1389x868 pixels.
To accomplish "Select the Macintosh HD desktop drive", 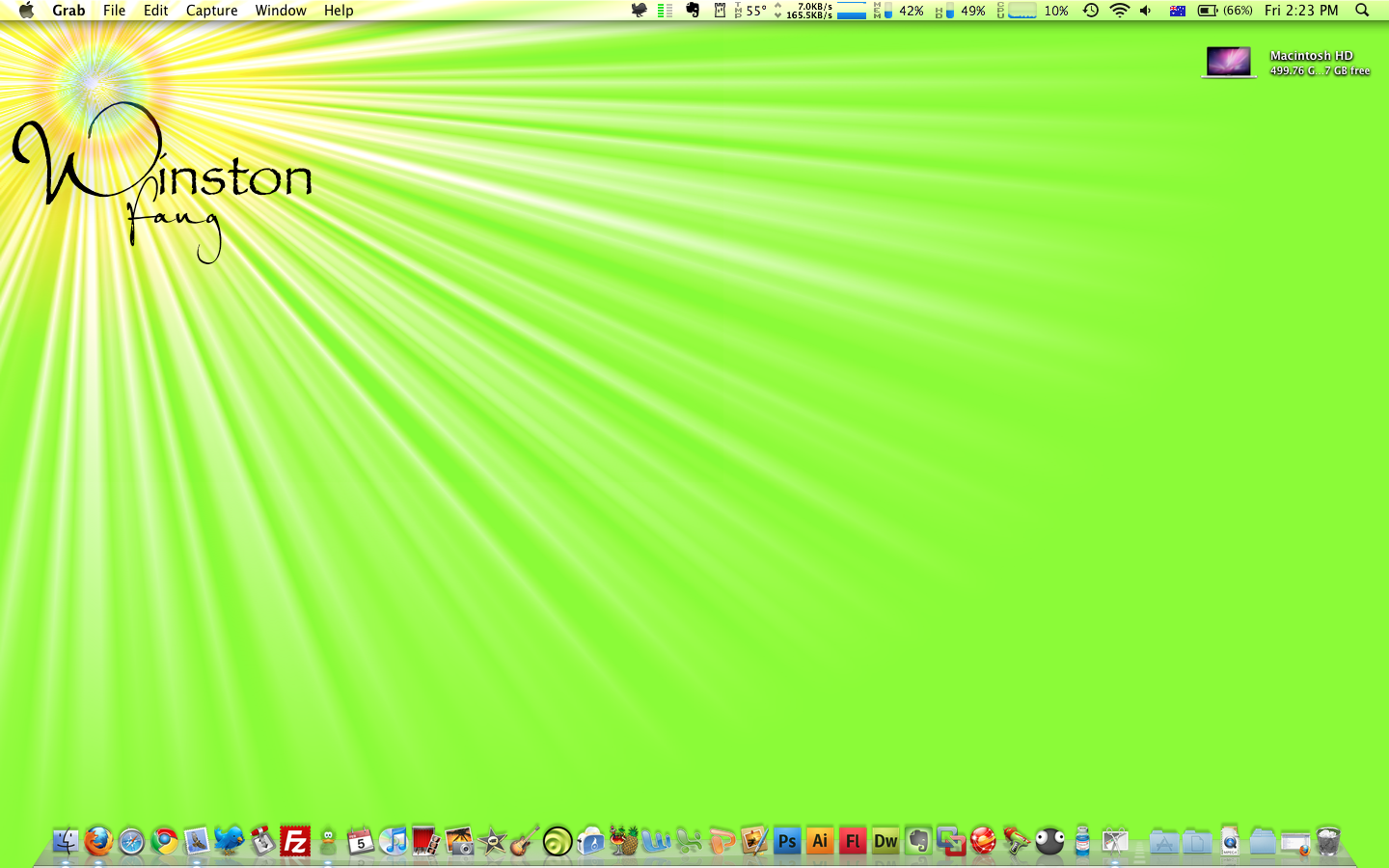I will coord(1229,63).
